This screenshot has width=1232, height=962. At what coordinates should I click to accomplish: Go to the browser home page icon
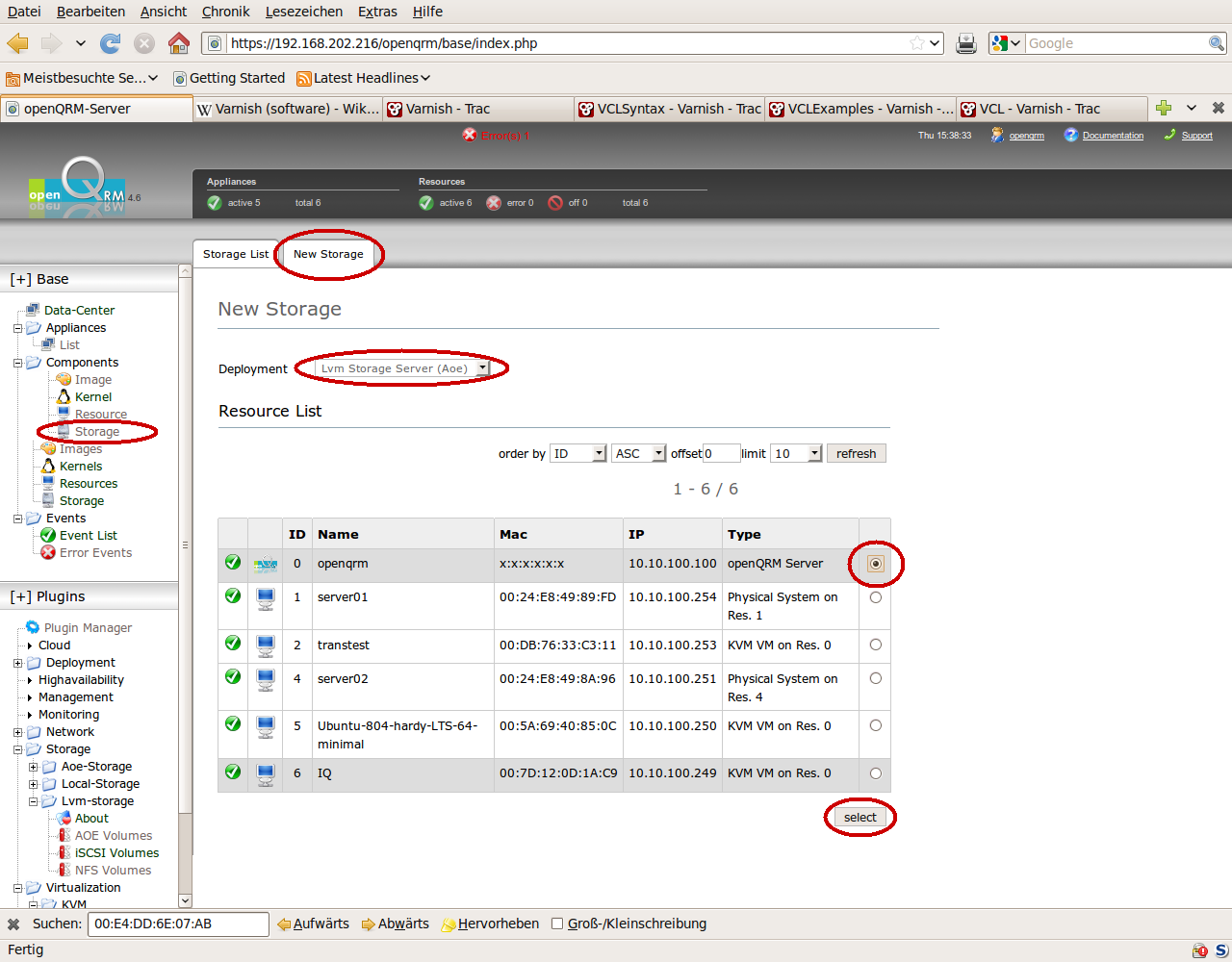click(x=179, y=43)
